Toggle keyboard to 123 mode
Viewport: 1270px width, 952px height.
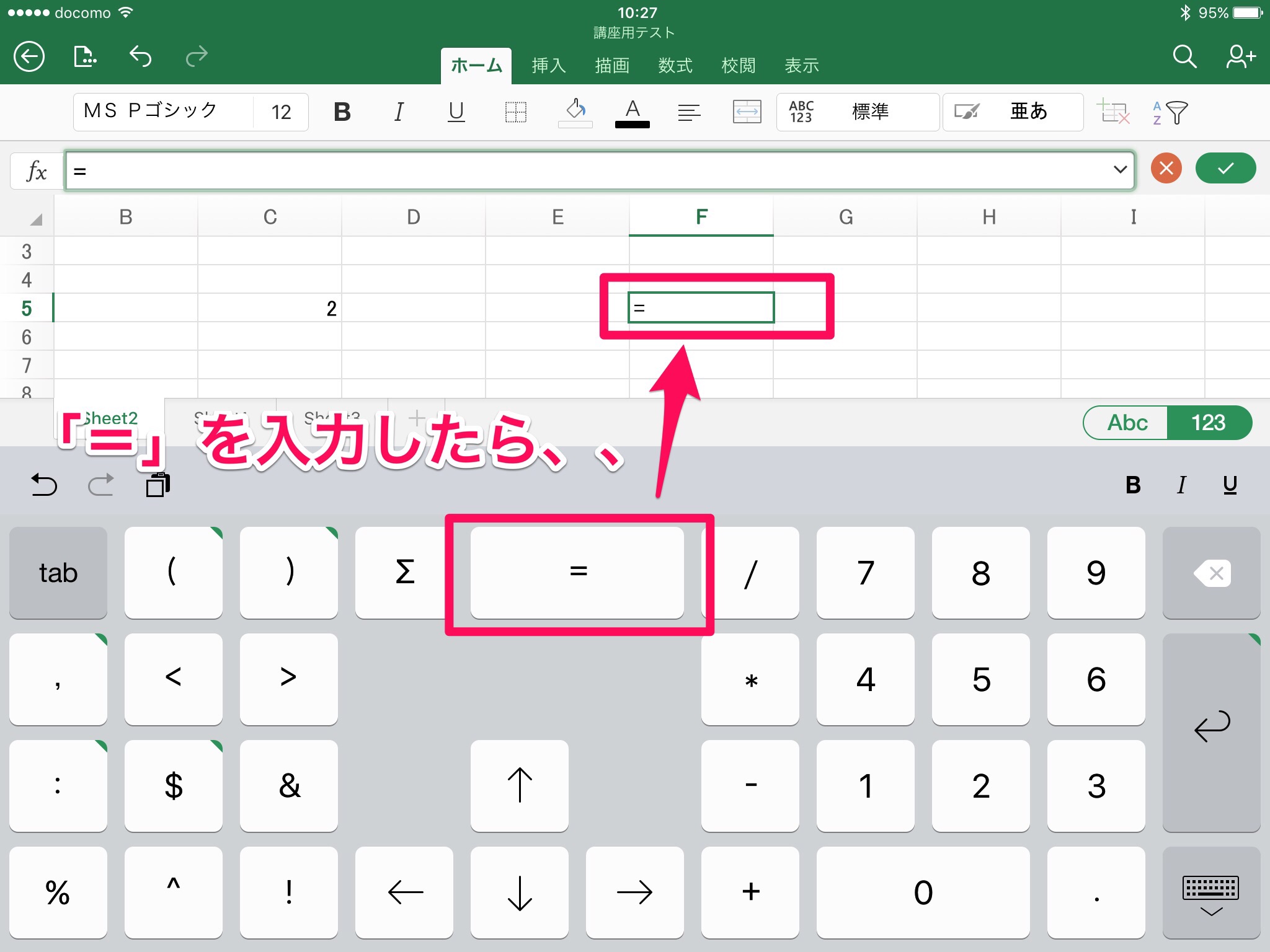coord(1208,423)
